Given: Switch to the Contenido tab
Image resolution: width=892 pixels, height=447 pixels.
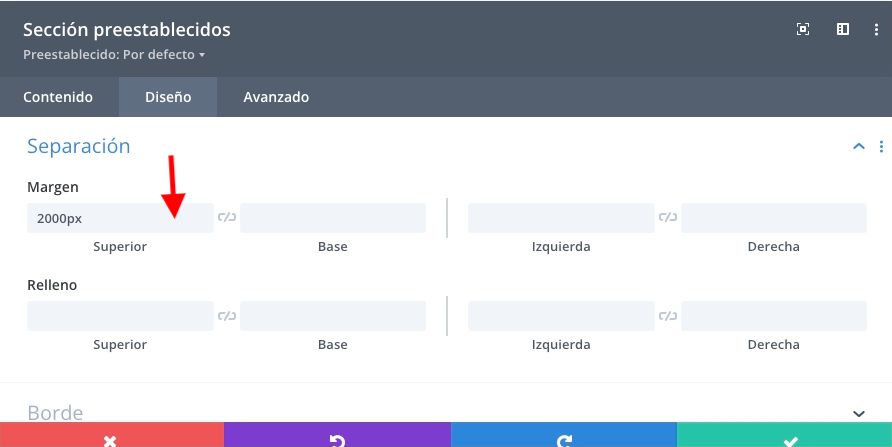Looking at the screenshot, I should [x=58, y=97].
